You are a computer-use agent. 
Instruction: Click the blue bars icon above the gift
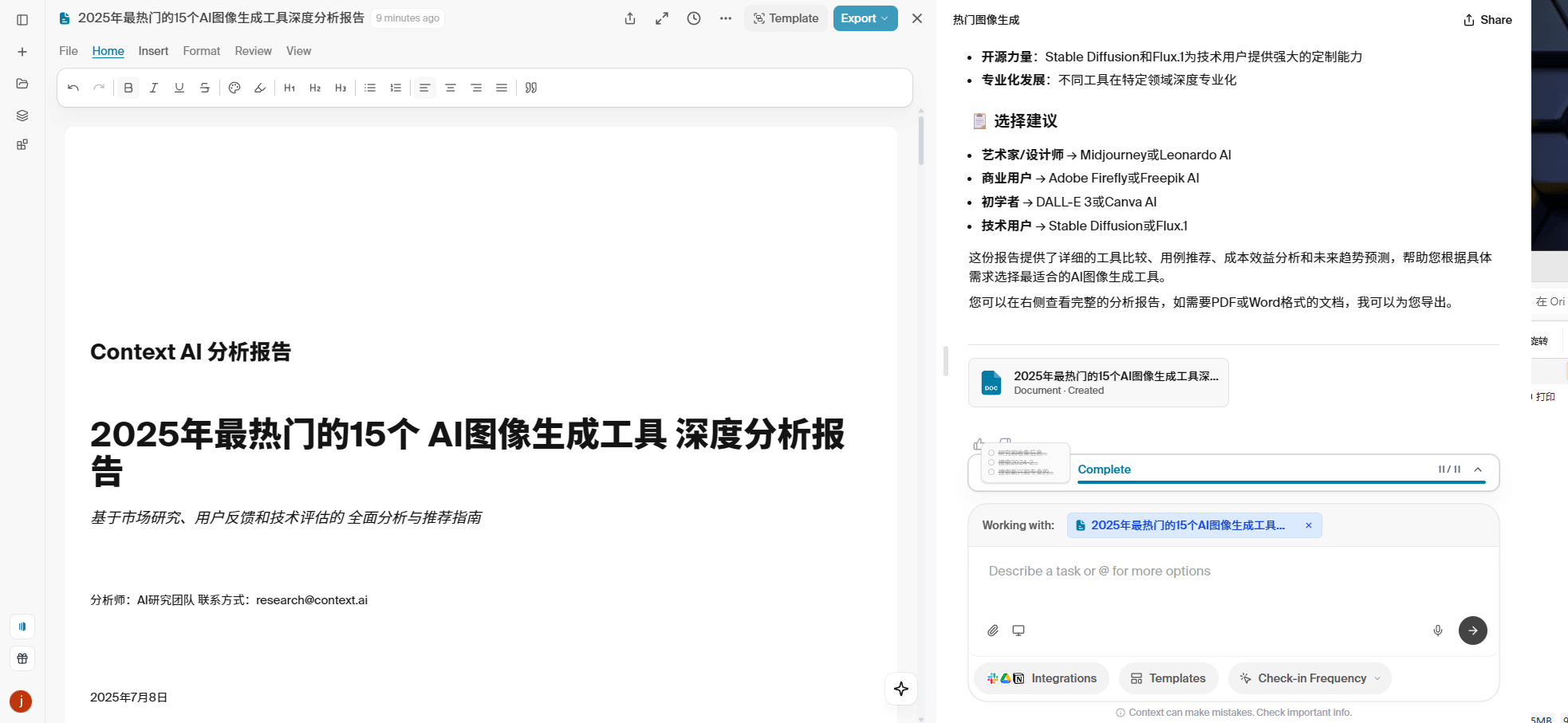coord(22,627)
